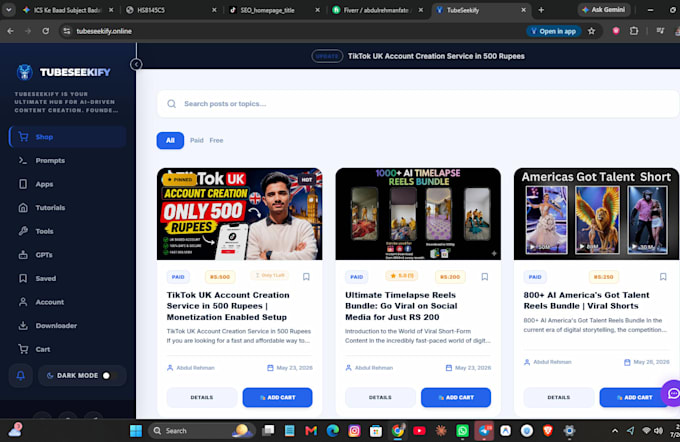Show hidden system tray icons

pos(615,431)
